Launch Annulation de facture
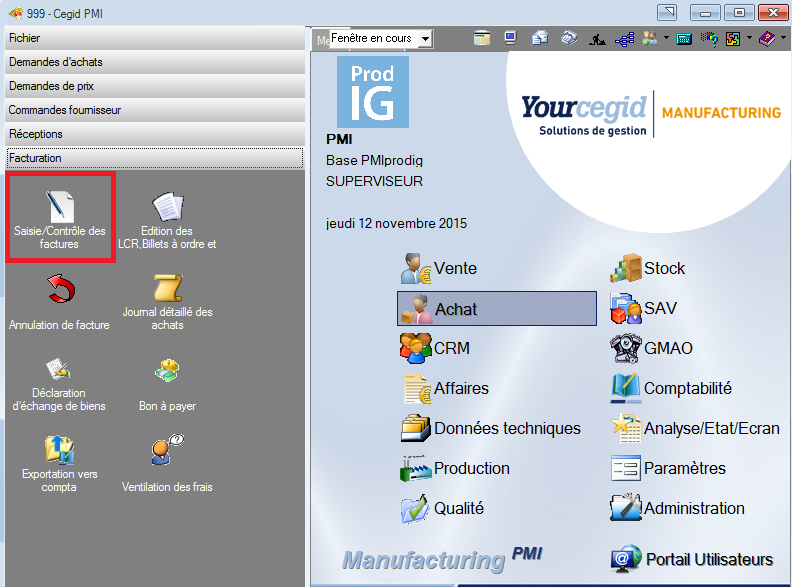792x587 pixels. [x=60, y=302]
